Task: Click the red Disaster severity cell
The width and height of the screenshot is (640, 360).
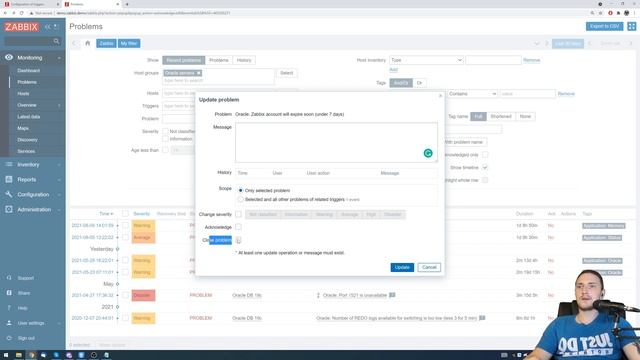Action: [x=143, y=295]
